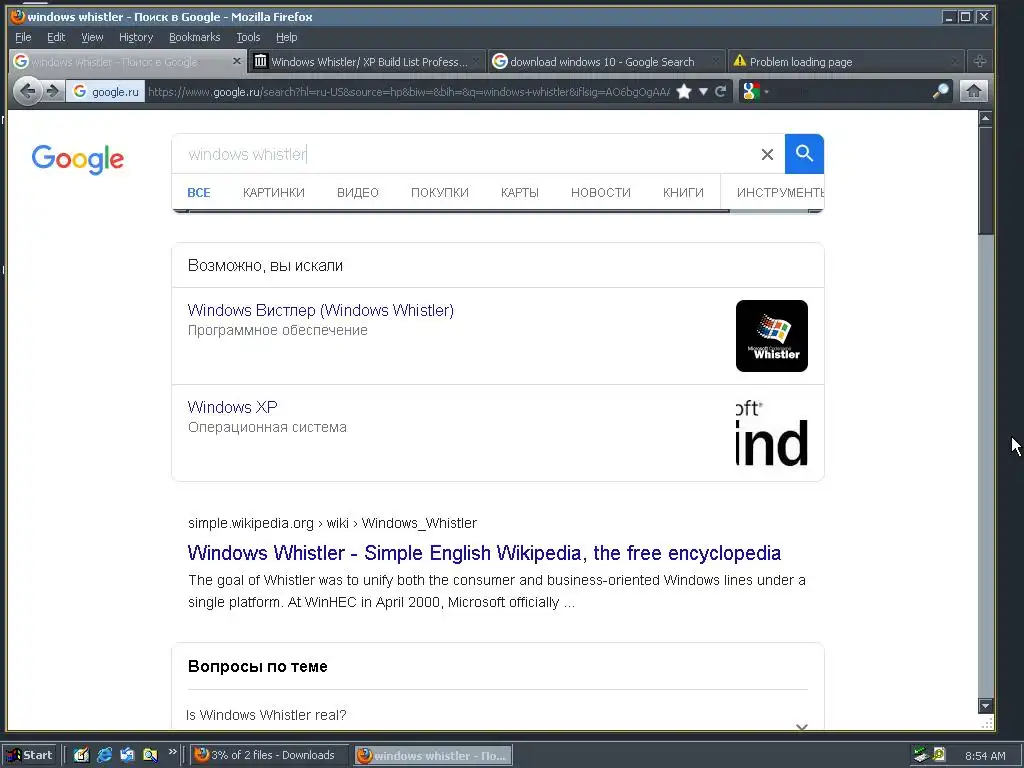Select the НОВОСТИ search filter
1024x768 pixels.
pyautogui.click(x=601, y=193)
